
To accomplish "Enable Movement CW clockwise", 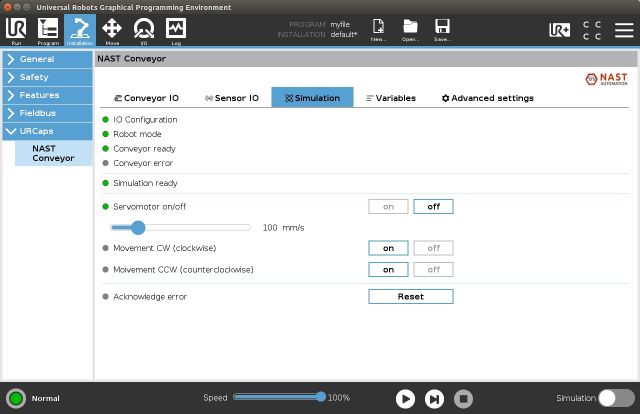I will pyautogui.click(x=388, y=248).
